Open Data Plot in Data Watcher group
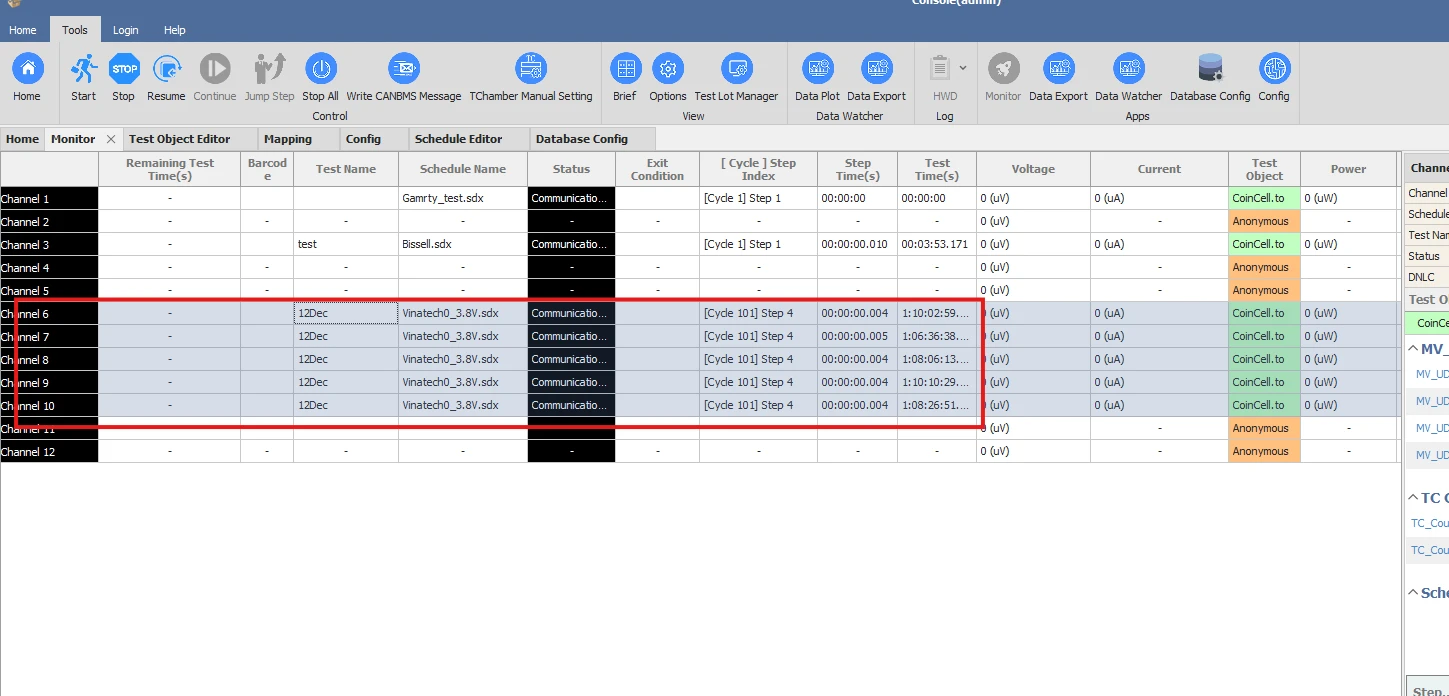 [x=818, y=69]
